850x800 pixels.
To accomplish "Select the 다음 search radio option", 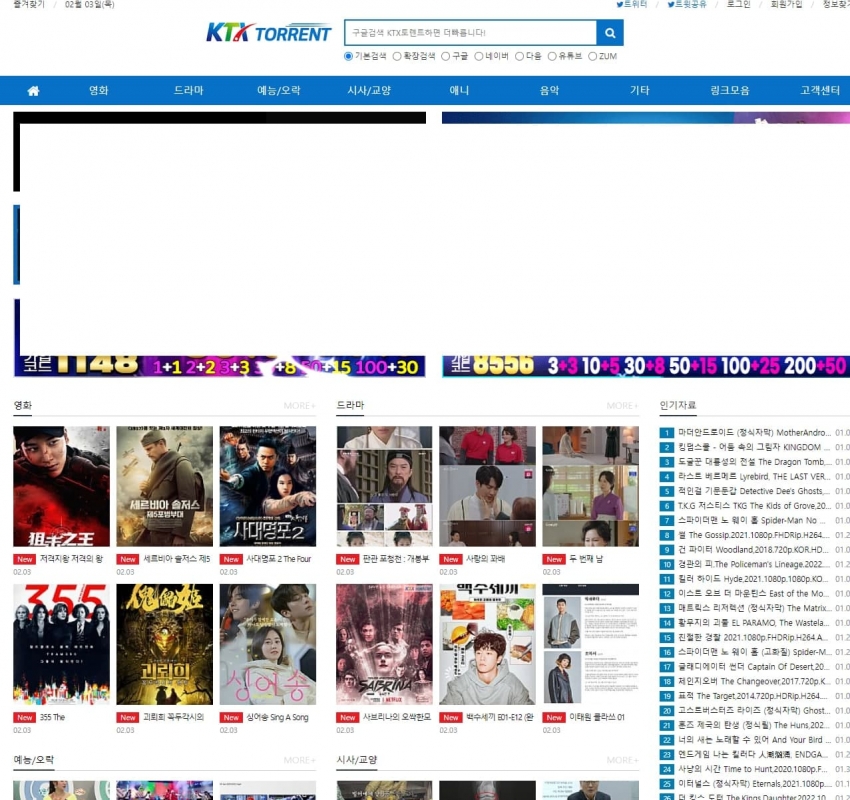I will point(519,56).
